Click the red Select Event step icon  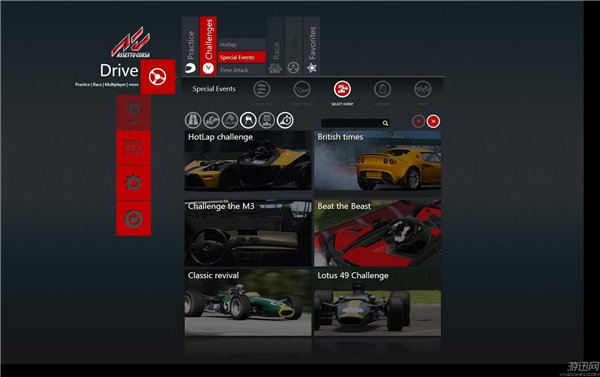point(342,89)
